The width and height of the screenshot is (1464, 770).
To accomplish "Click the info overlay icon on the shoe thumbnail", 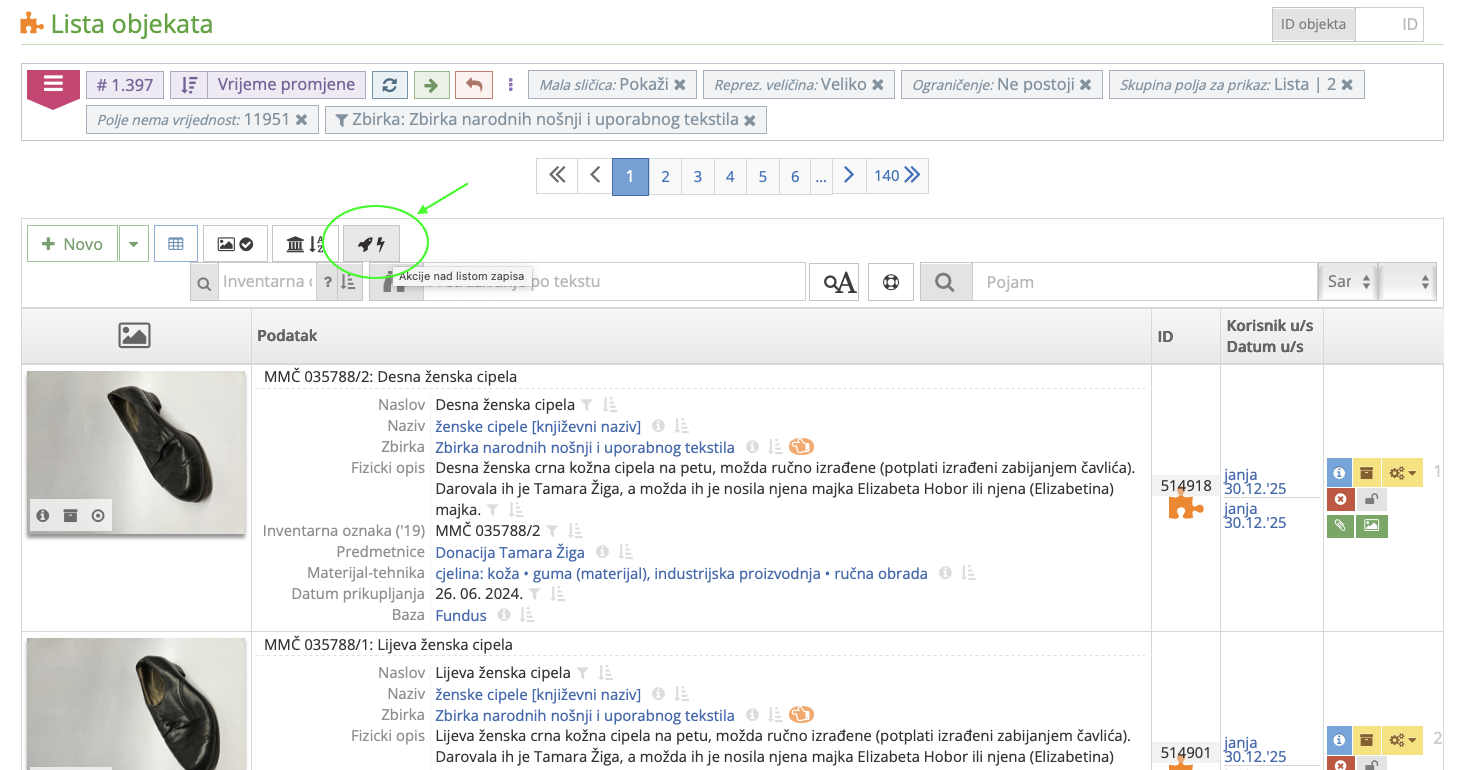I will click(x=42, y=515).
